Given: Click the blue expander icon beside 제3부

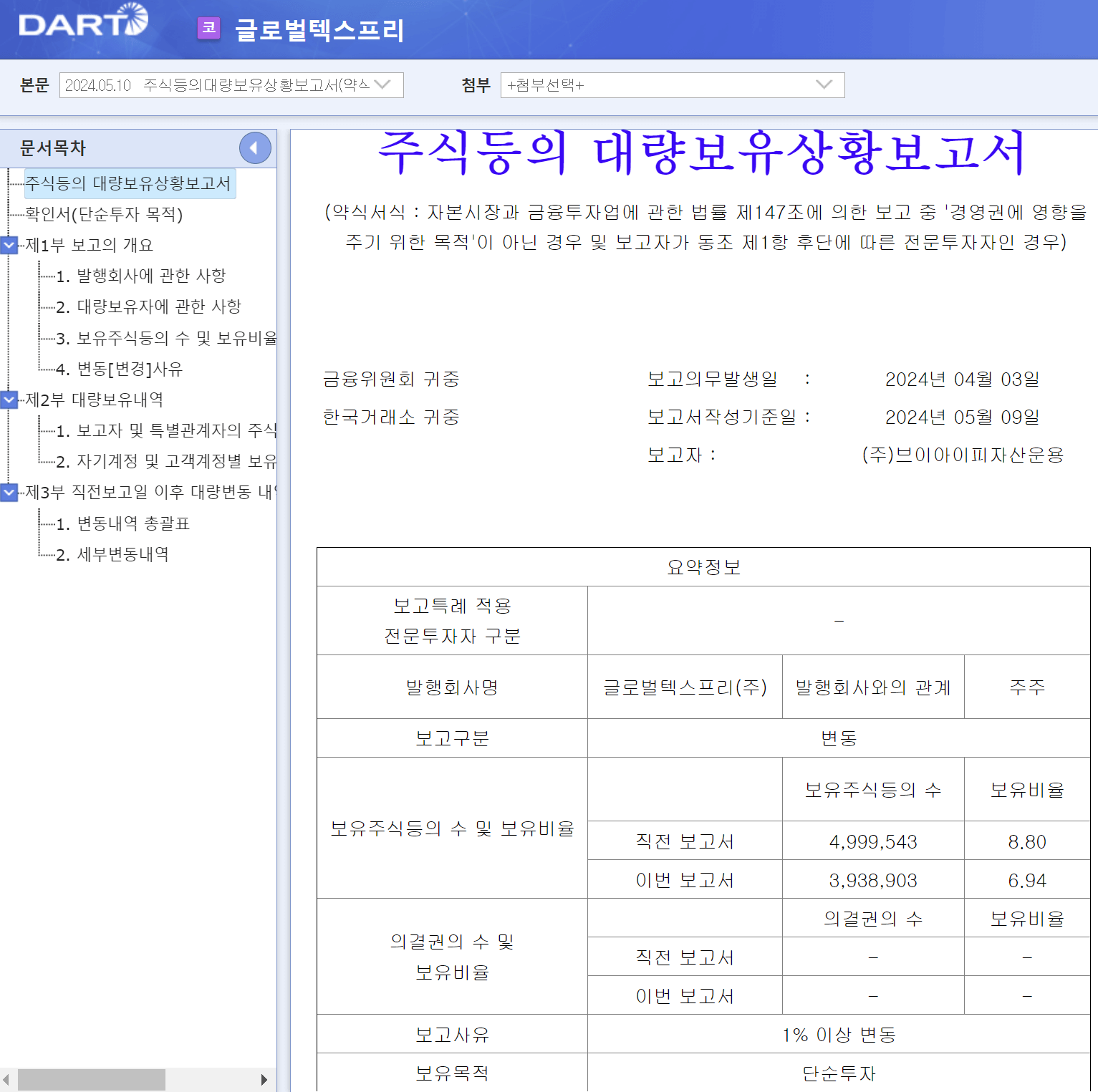Looking at the screenshot, I should pos(9,492).
